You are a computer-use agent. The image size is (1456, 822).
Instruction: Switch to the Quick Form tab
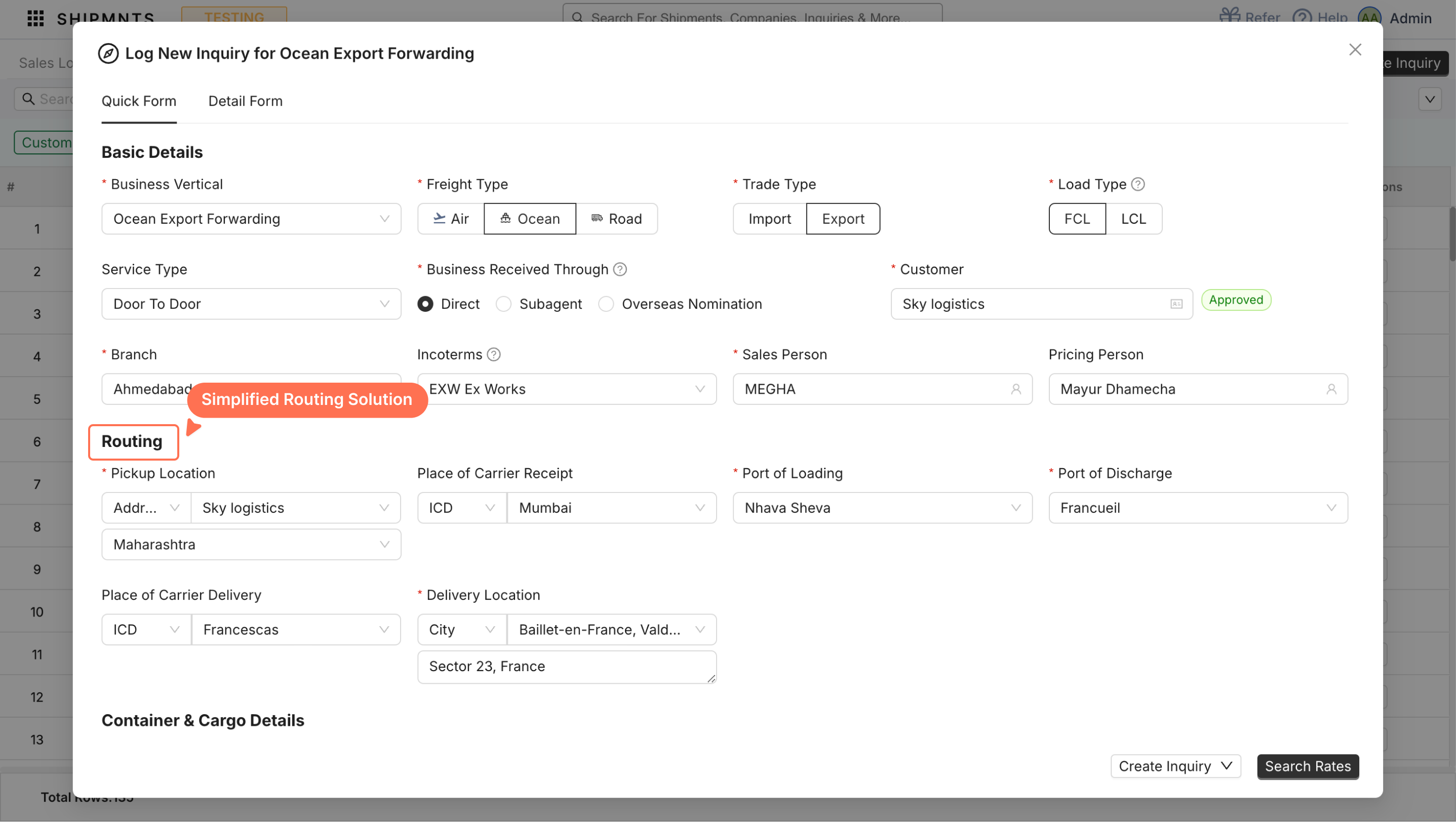pyautogui.click(x=138, y=101)
